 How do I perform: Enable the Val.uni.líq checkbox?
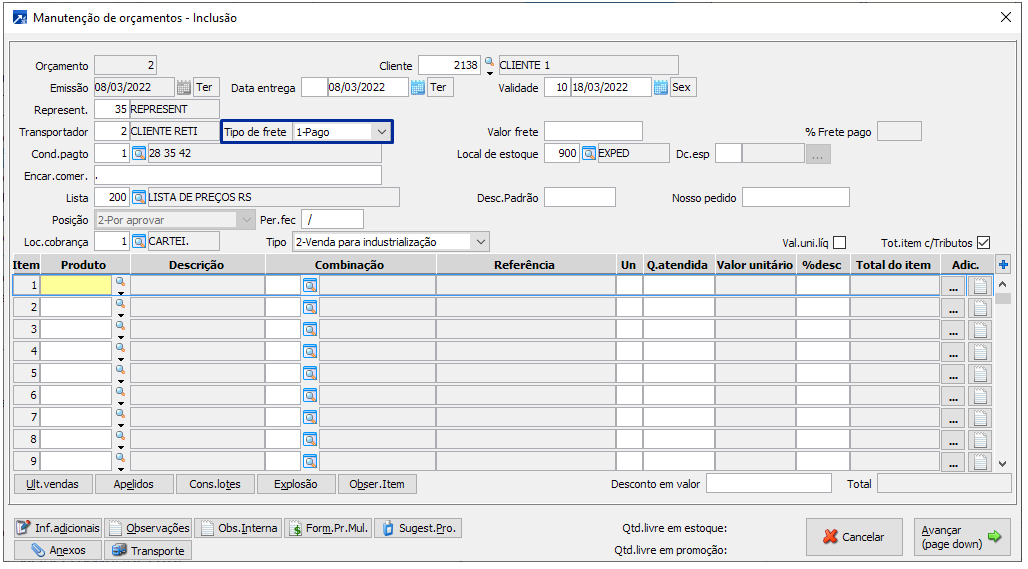[x=840, y=242]
